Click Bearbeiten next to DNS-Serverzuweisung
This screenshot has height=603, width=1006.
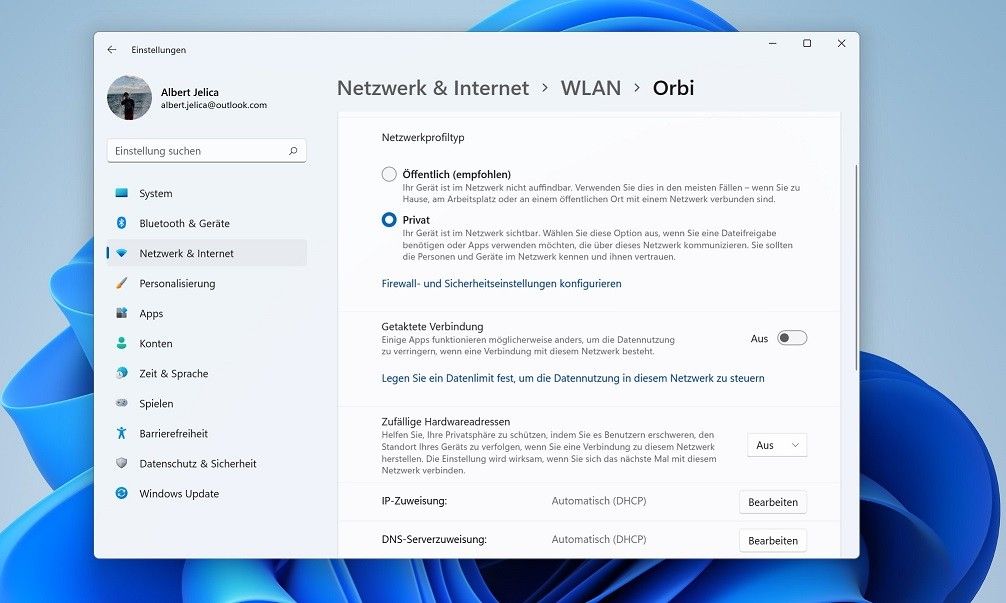772,540
